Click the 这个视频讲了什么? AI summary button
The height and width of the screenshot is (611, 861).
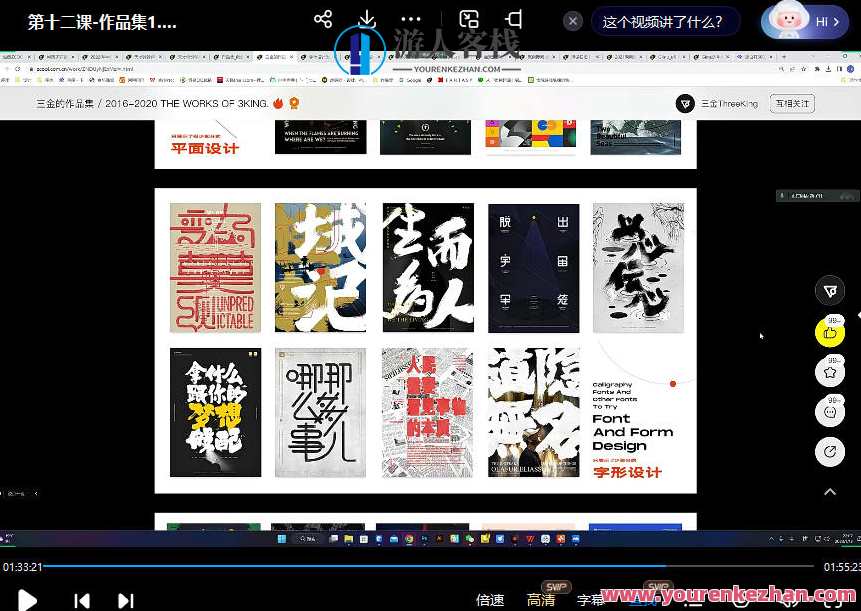click(x=665, y=21)
